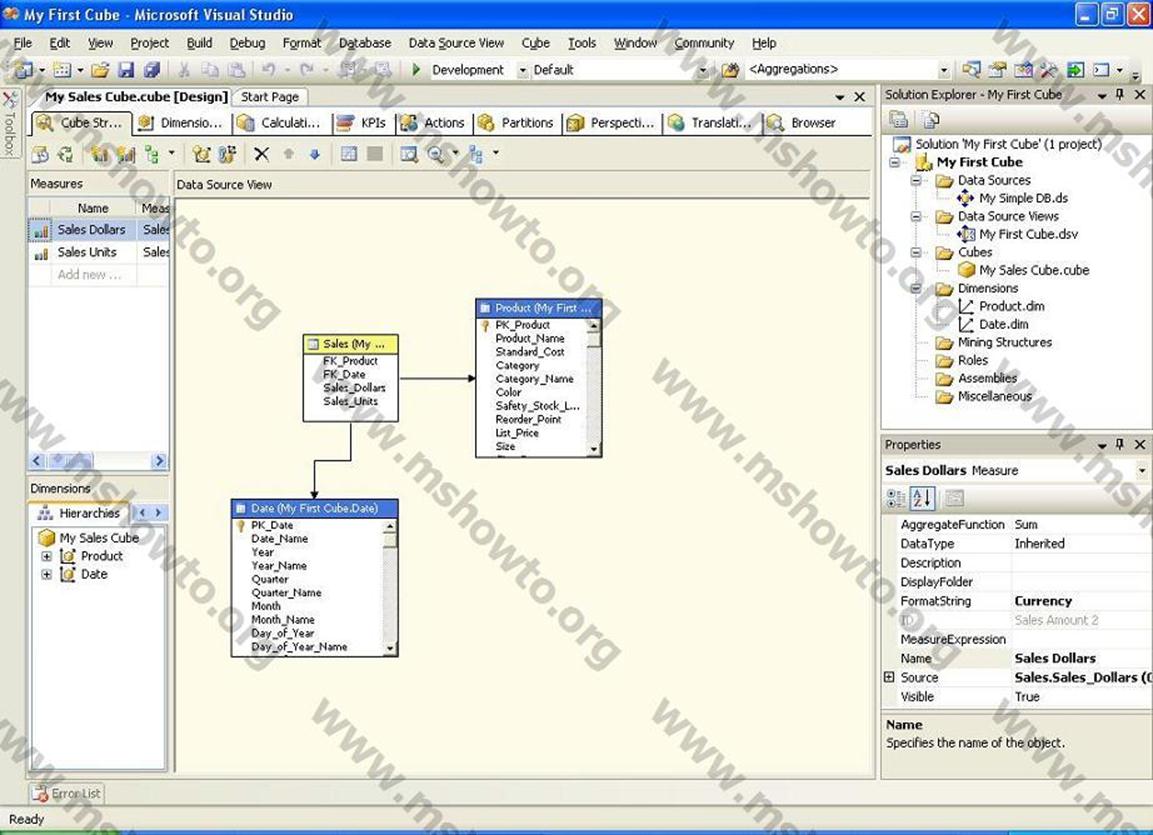Open Product.dim in Solution Explorer
Viewport: 1153px width, 835px height.
(1011, 307)
